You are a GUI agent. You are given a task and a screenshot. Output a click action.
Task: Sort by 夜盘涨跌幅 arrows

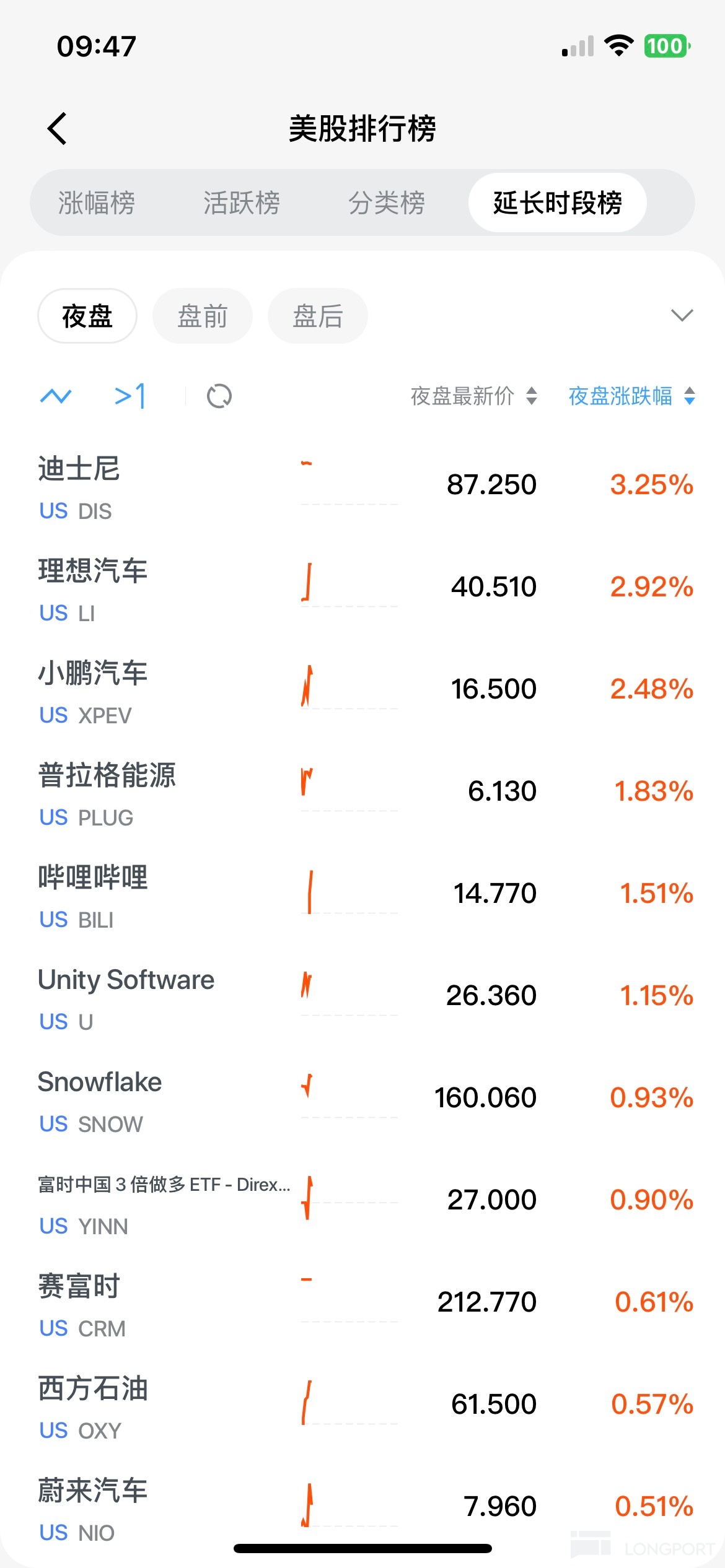click(x=690, y=396)
